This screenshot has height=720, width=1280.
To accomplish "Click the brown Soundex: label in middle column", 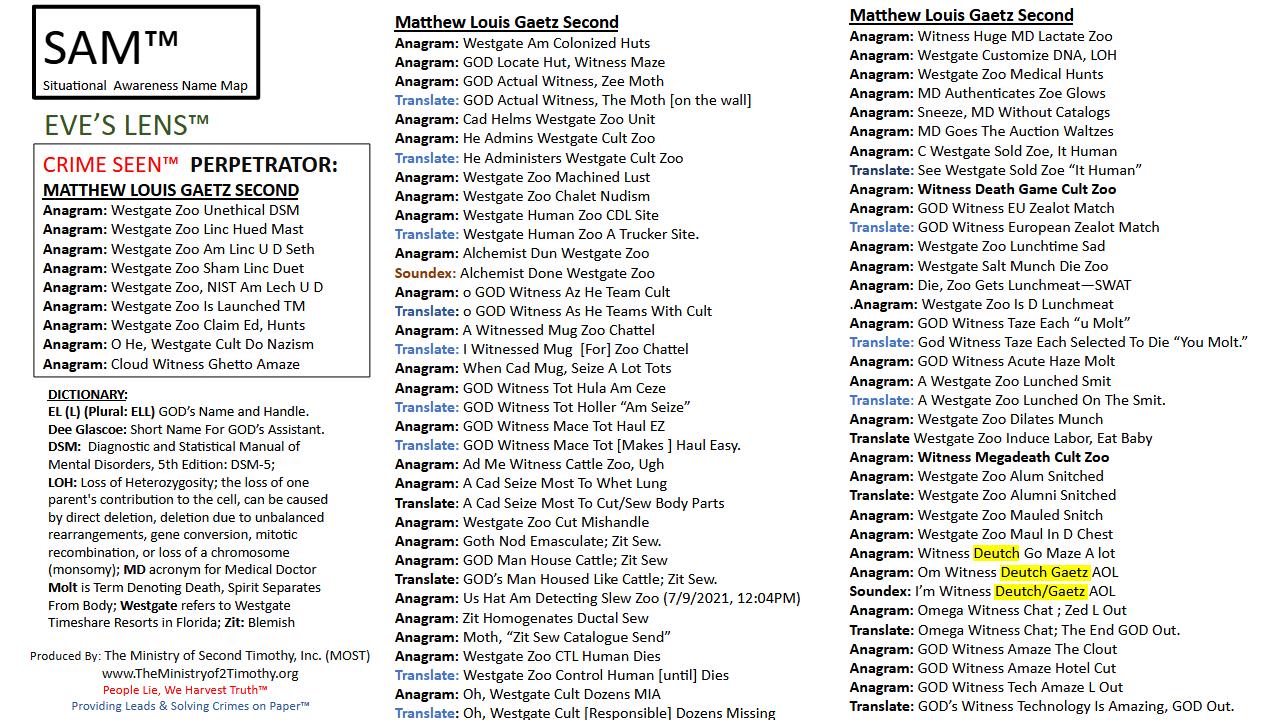I will (x=425, y=273).
